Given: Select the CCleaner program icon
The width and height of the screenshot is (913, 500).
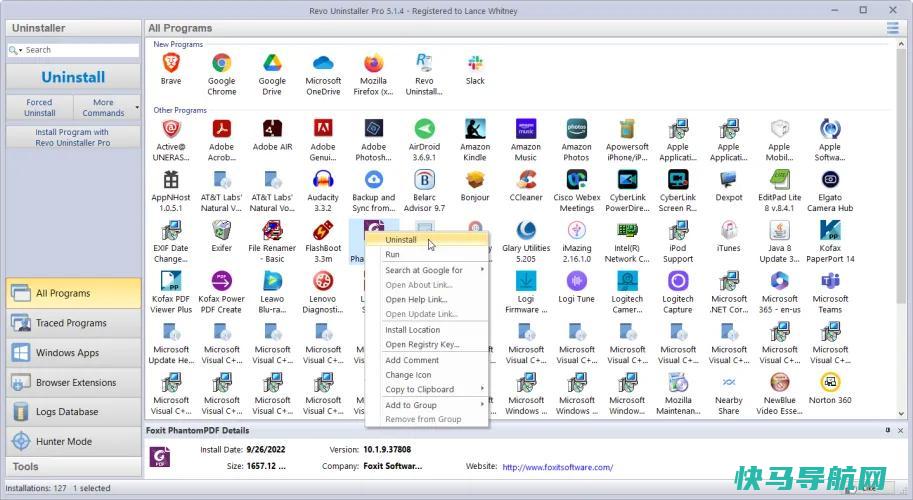Looking at the screenshot, I should 526,179.
